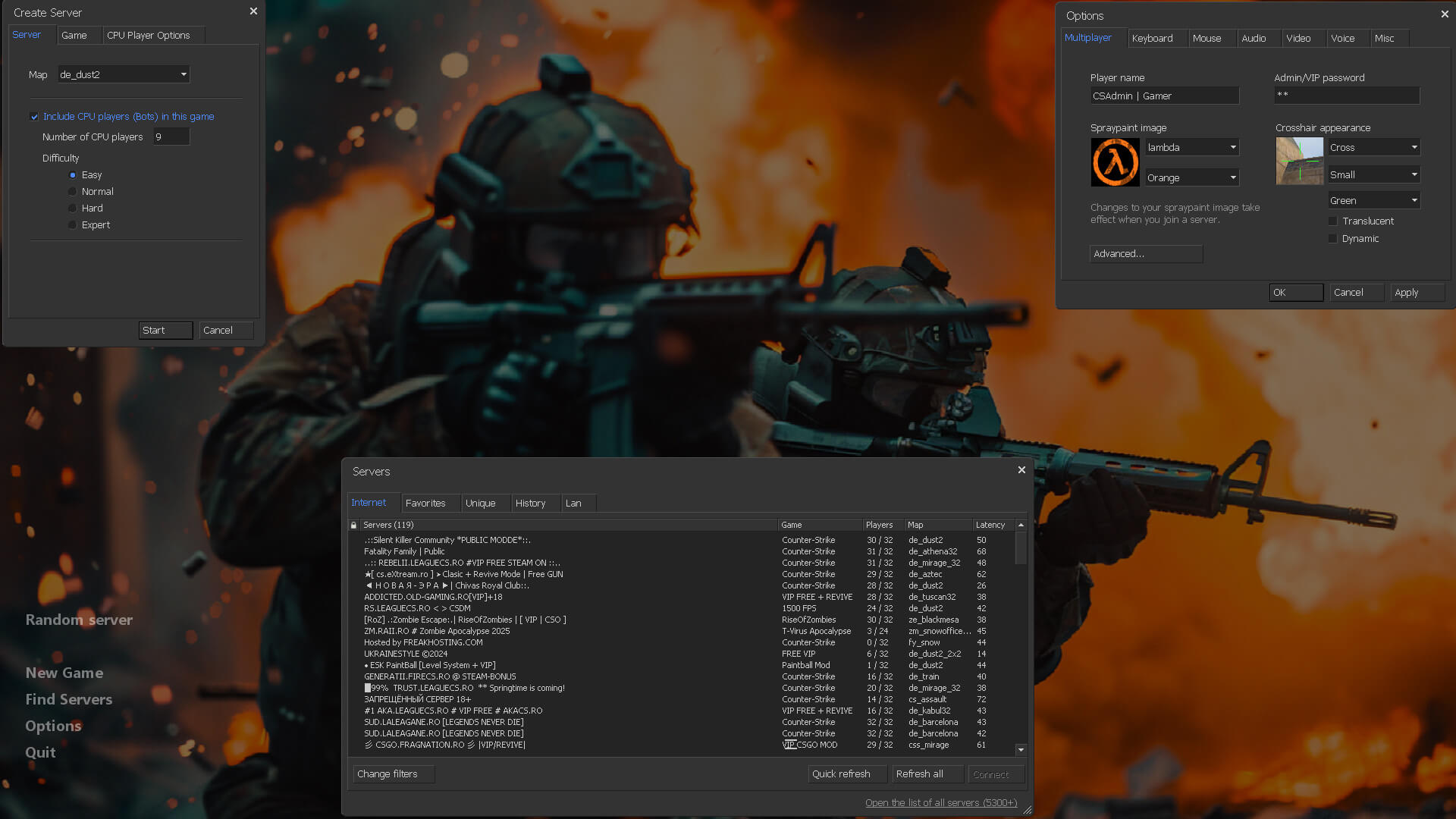
Task: Click Find Servers in main menu
Action: (69, 700)
